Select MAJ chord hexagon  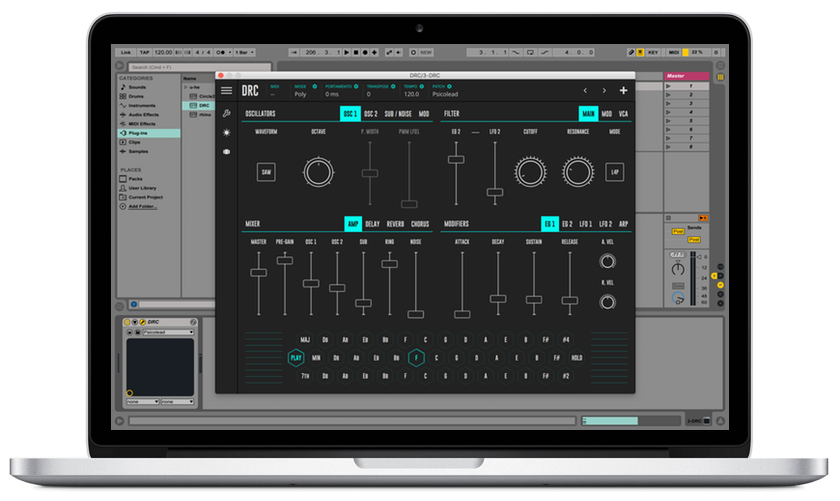[x=305, y=340]
